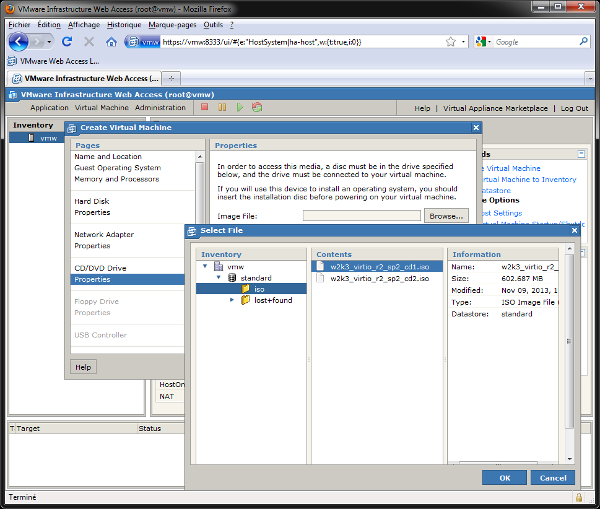Click inside the Google search box

(x=536, y=42)
